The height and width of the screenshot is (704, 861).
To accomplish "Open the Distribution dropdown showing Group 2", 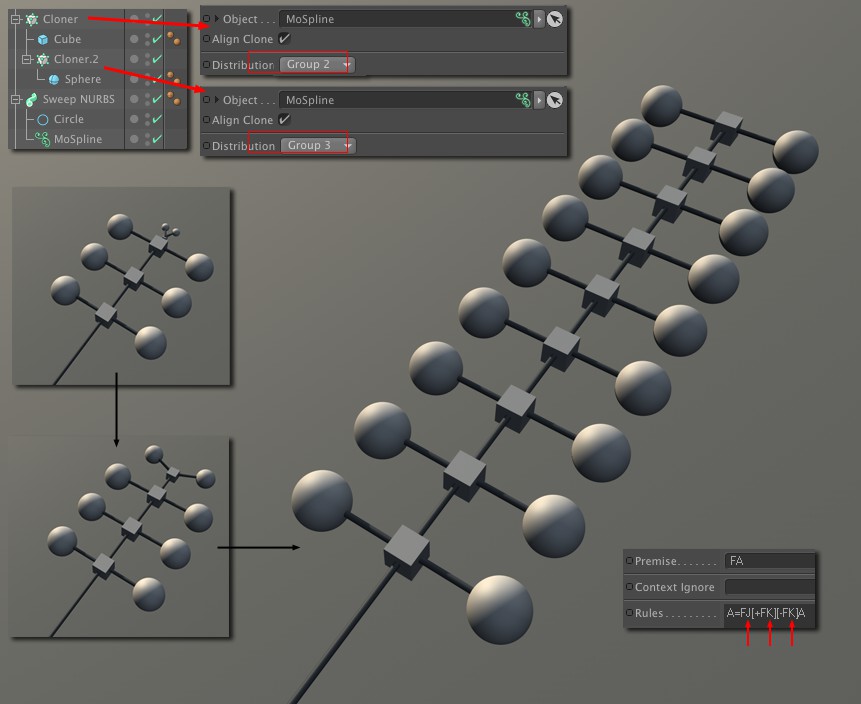I will 316,64.
